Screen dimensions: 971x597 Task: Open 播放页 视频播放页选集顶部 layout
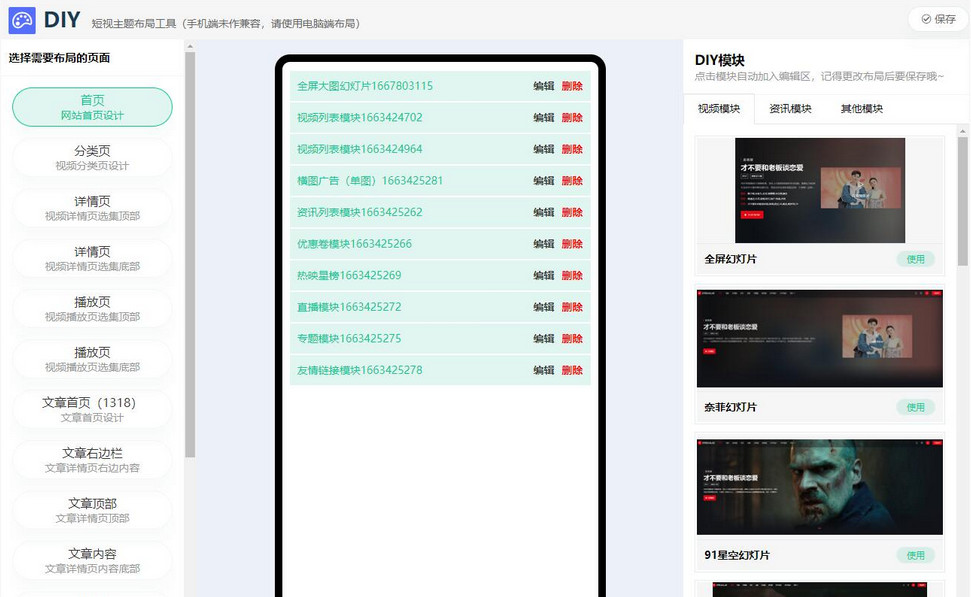coord(92,308)
